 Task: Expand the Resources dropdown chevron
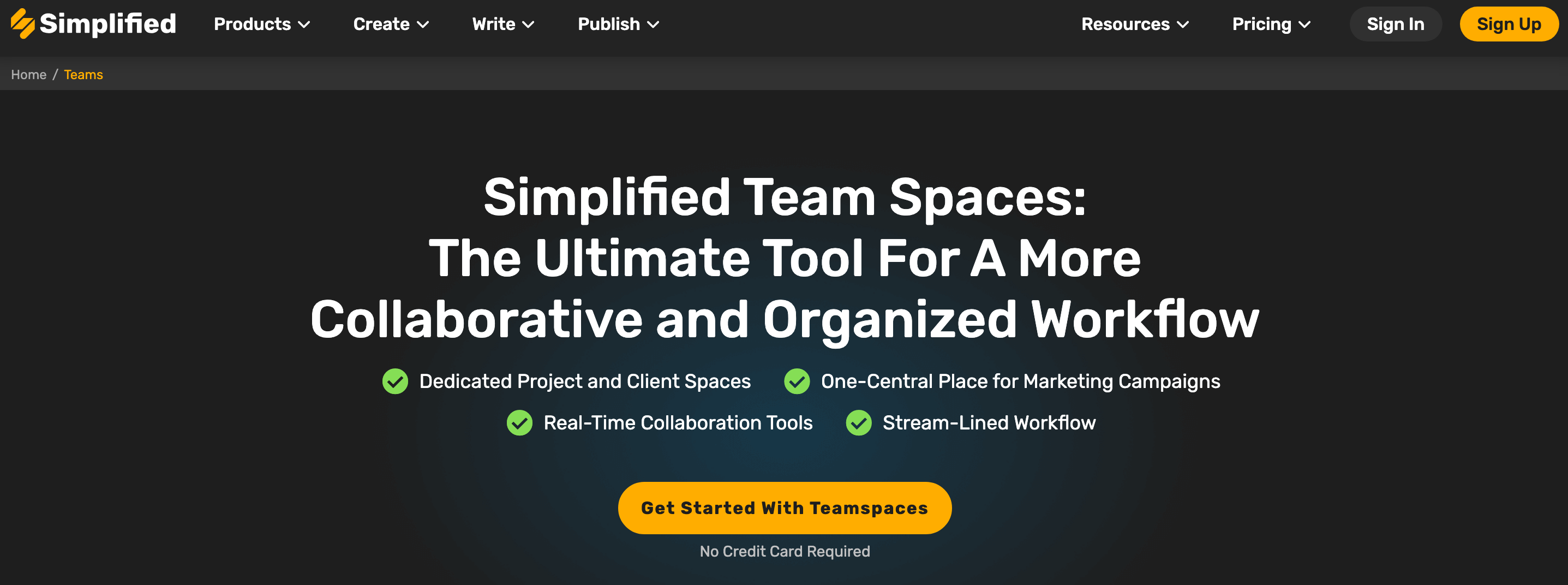tap(1183, 25)
